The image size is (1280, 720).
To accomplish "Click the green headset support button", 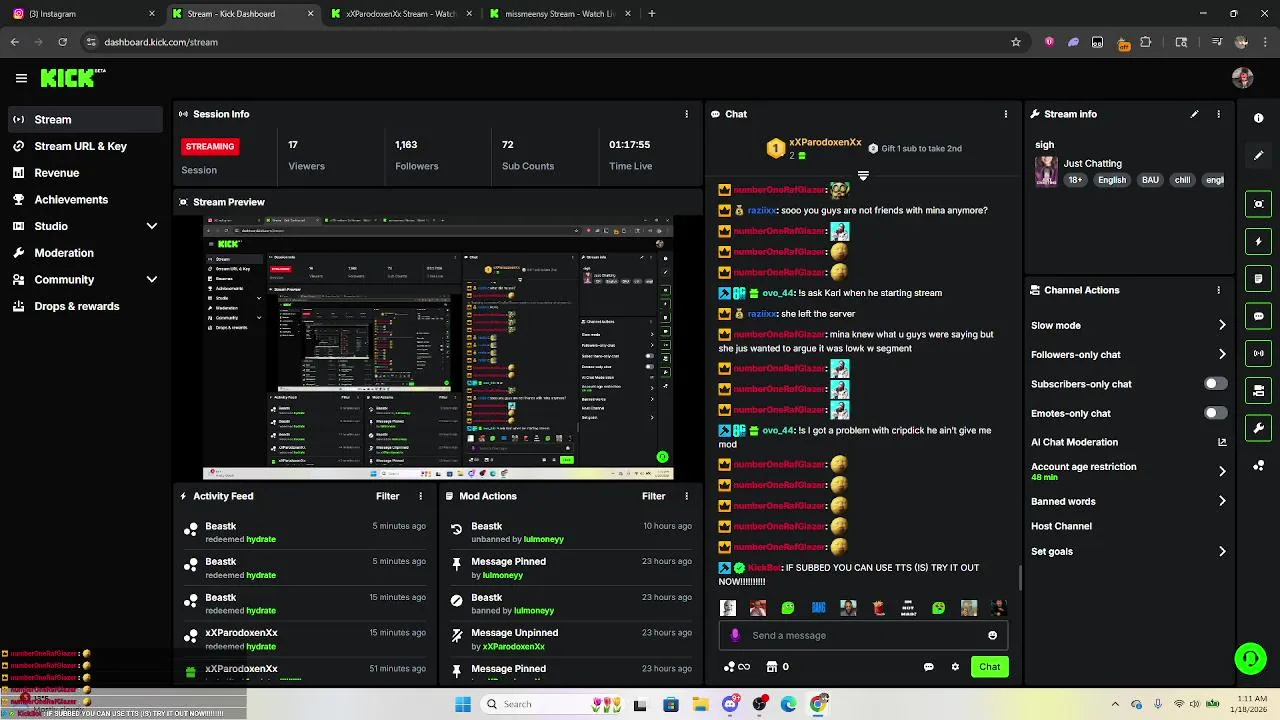I will 1250,658.
